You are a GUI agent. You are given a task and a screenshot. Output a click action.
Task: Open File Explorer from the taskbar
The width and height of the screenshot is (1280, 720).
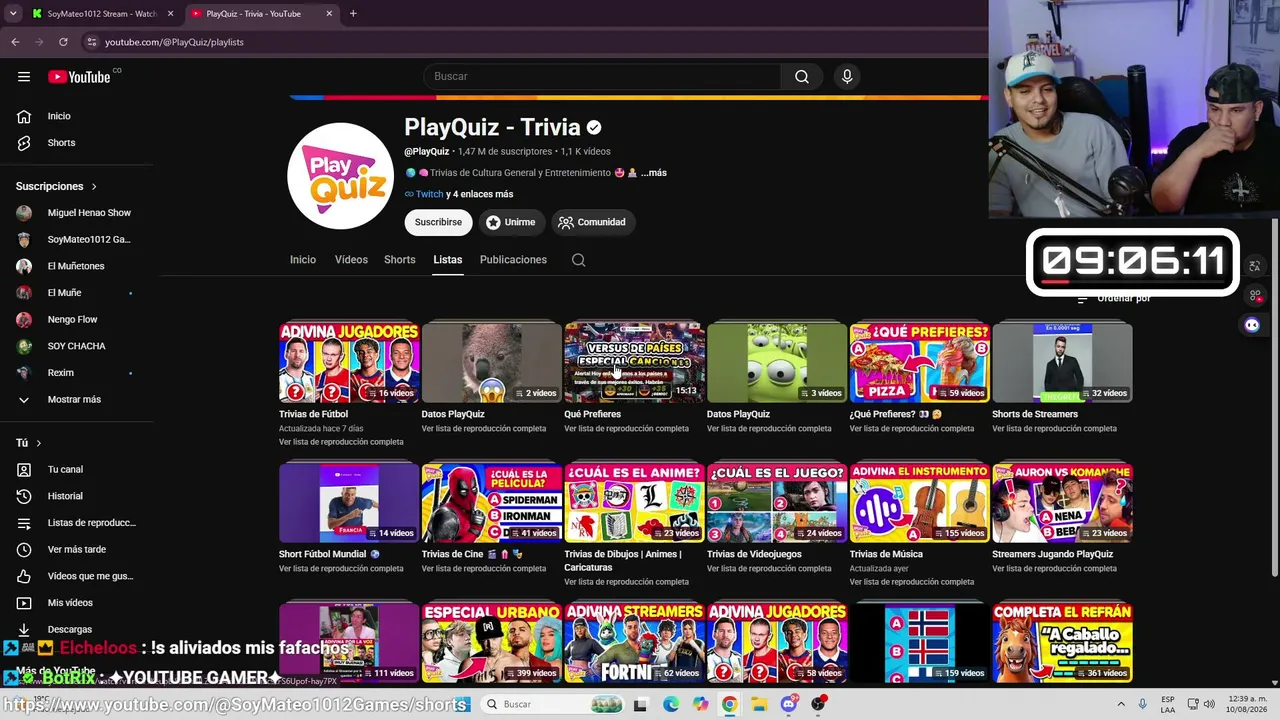pyautogui.click(x=759, y=704)
